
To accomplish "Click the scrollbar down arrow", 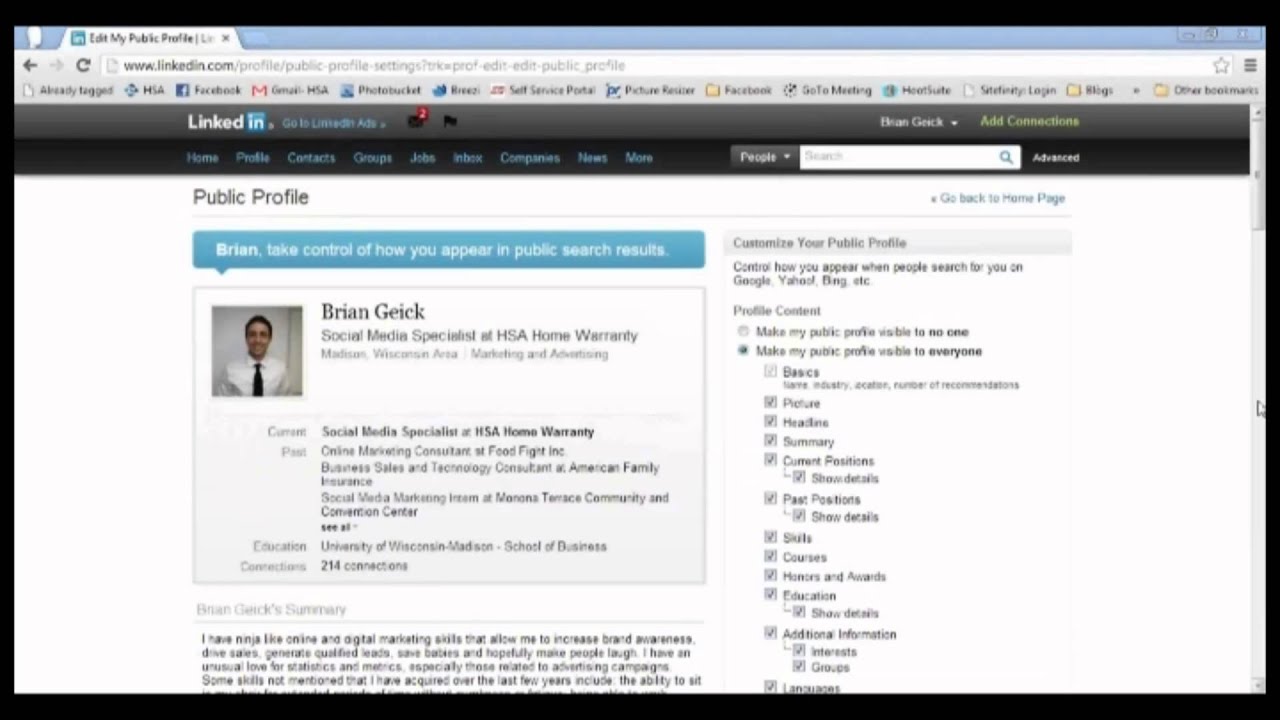I will [1258, 686].
